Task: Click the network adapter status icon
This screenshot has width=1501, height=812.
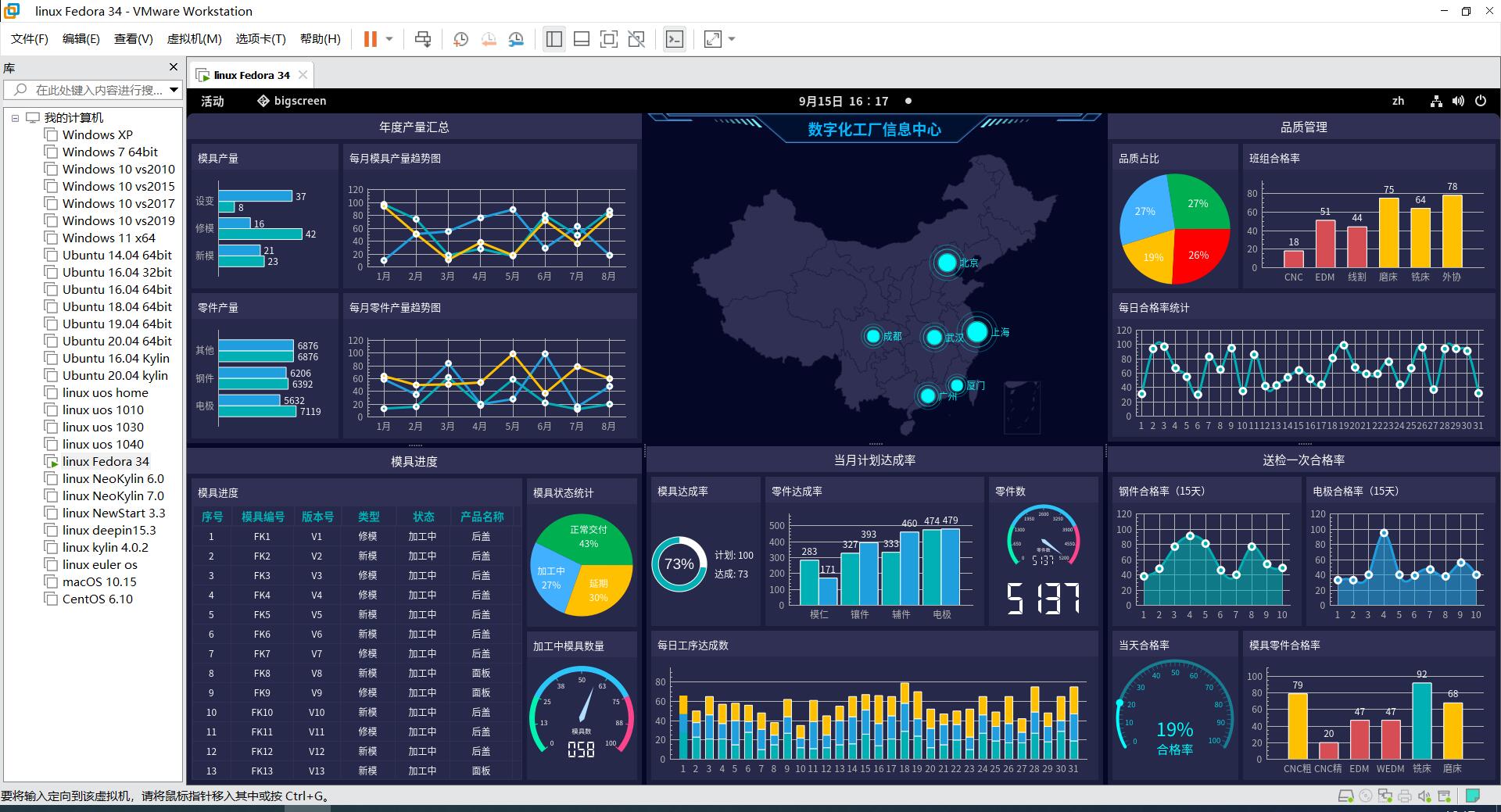Action: (1385, 796)
